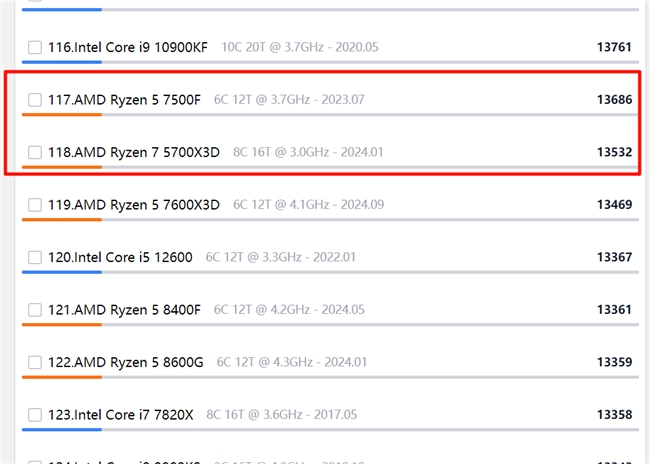This screenshot has width=650, height=464.
Task: Click the 6C 12T @ 4.2GHz - 2024.05 spec
Action: pyautogui.click(x=289, y=310)
